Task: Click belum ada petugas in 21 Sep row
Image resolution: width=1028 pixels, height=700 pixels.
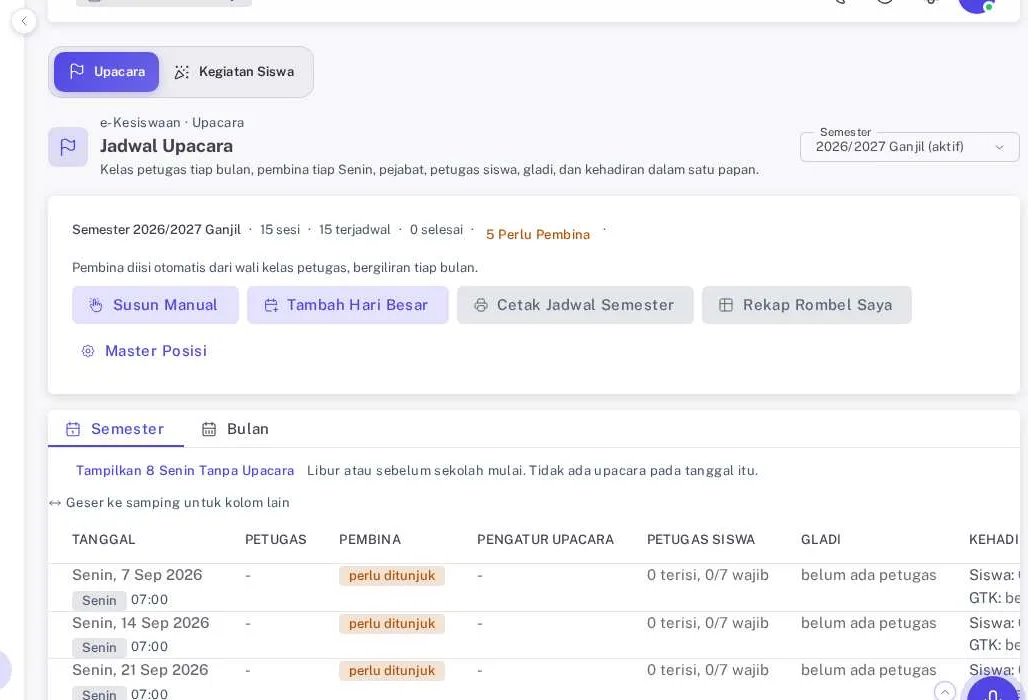Action: pyautogui.click(x=869, y=670)
